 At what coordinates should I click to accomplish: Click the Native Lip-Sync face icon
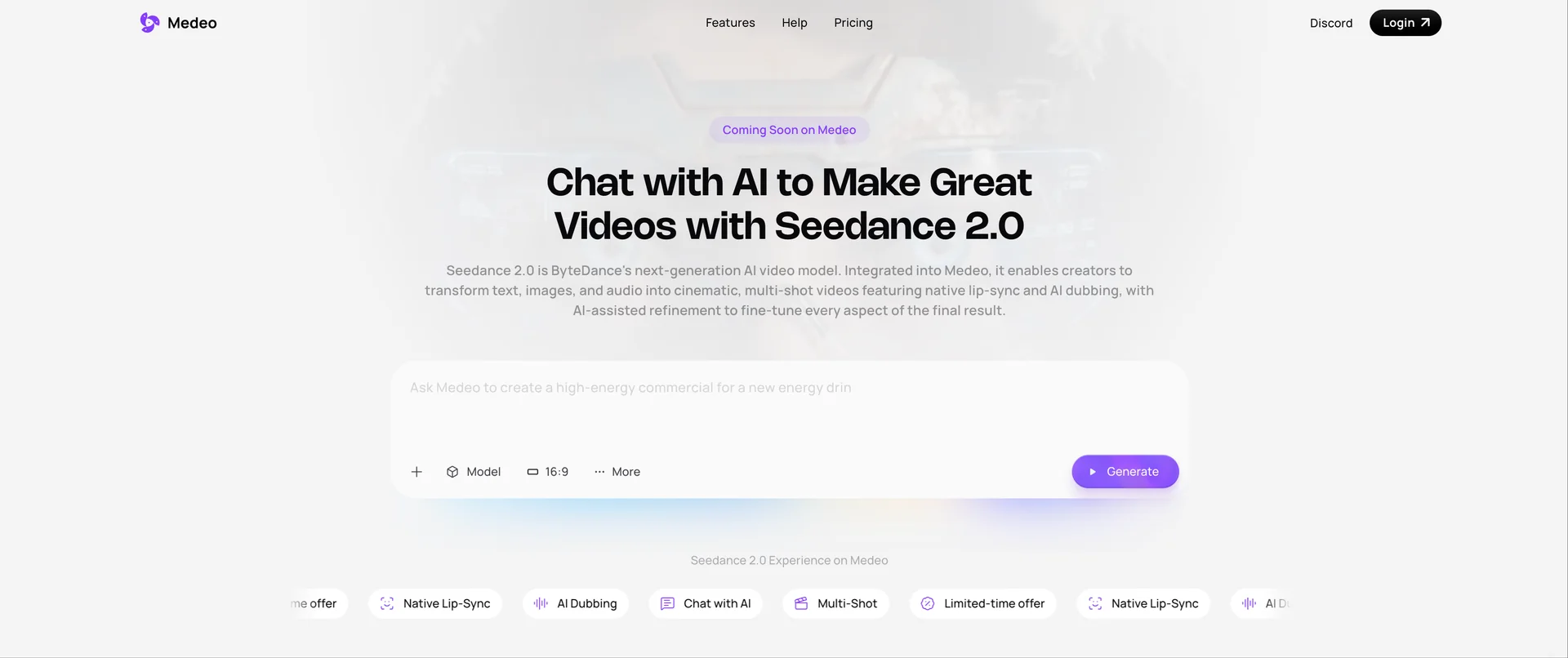387,603
